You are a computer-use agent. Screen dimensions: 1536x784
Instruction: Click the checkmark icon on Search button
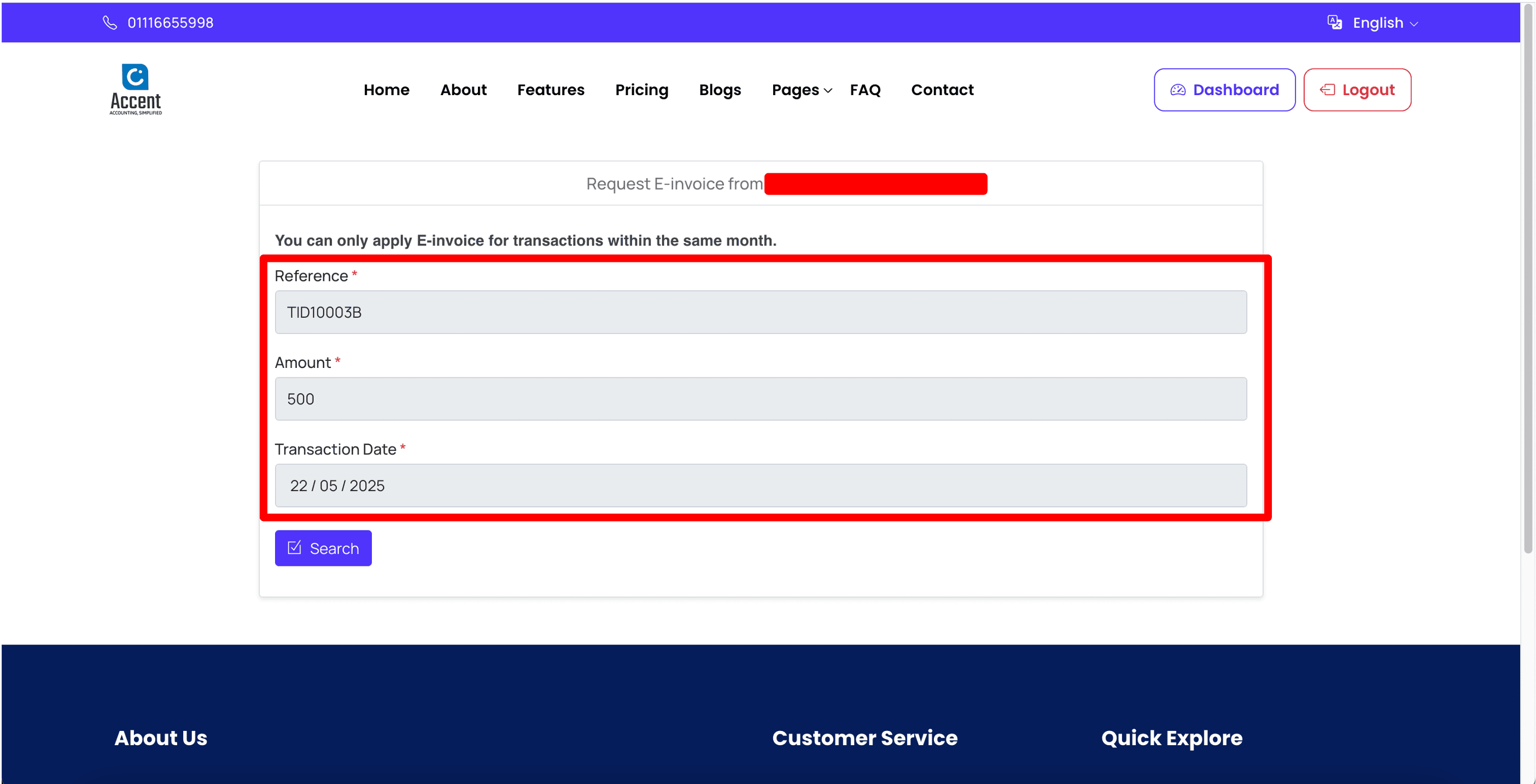(x=295, y=547)
